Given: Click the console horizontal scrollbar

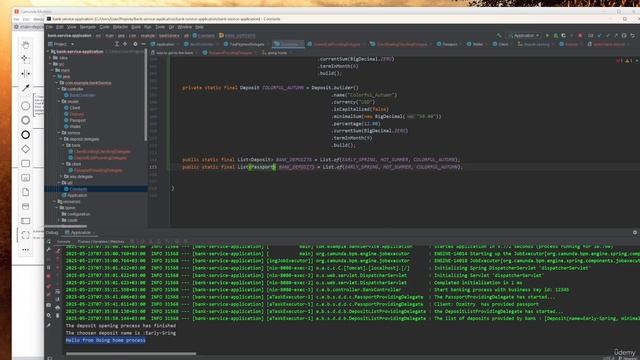Looking at the screenshot, I should (131, 353).
